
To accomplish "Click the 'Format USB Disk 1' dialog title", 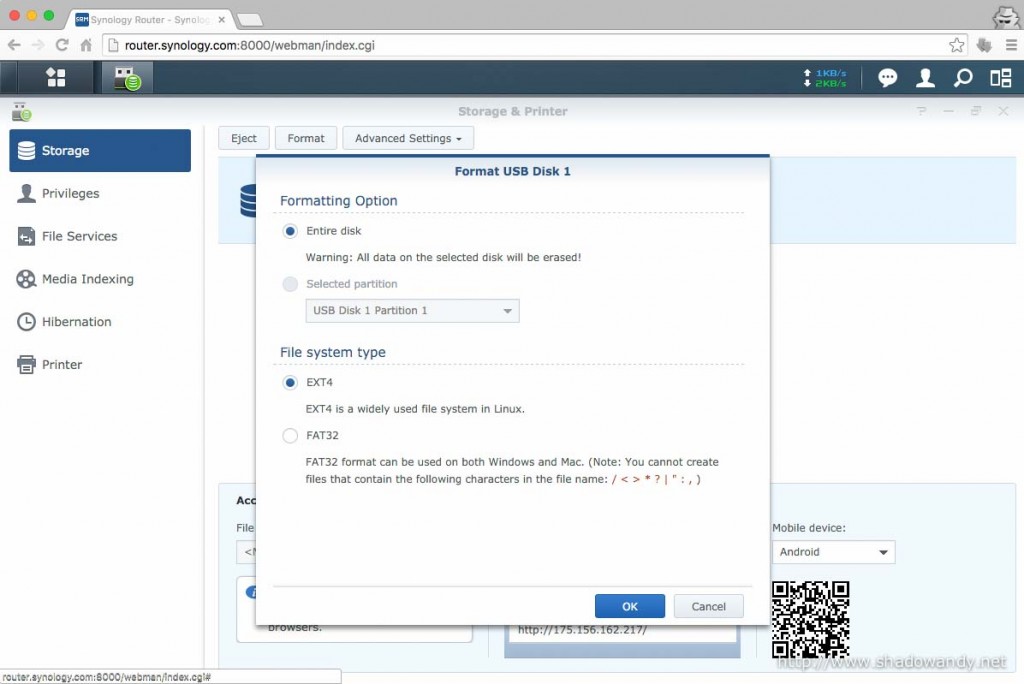I will (x=513, y=171).
